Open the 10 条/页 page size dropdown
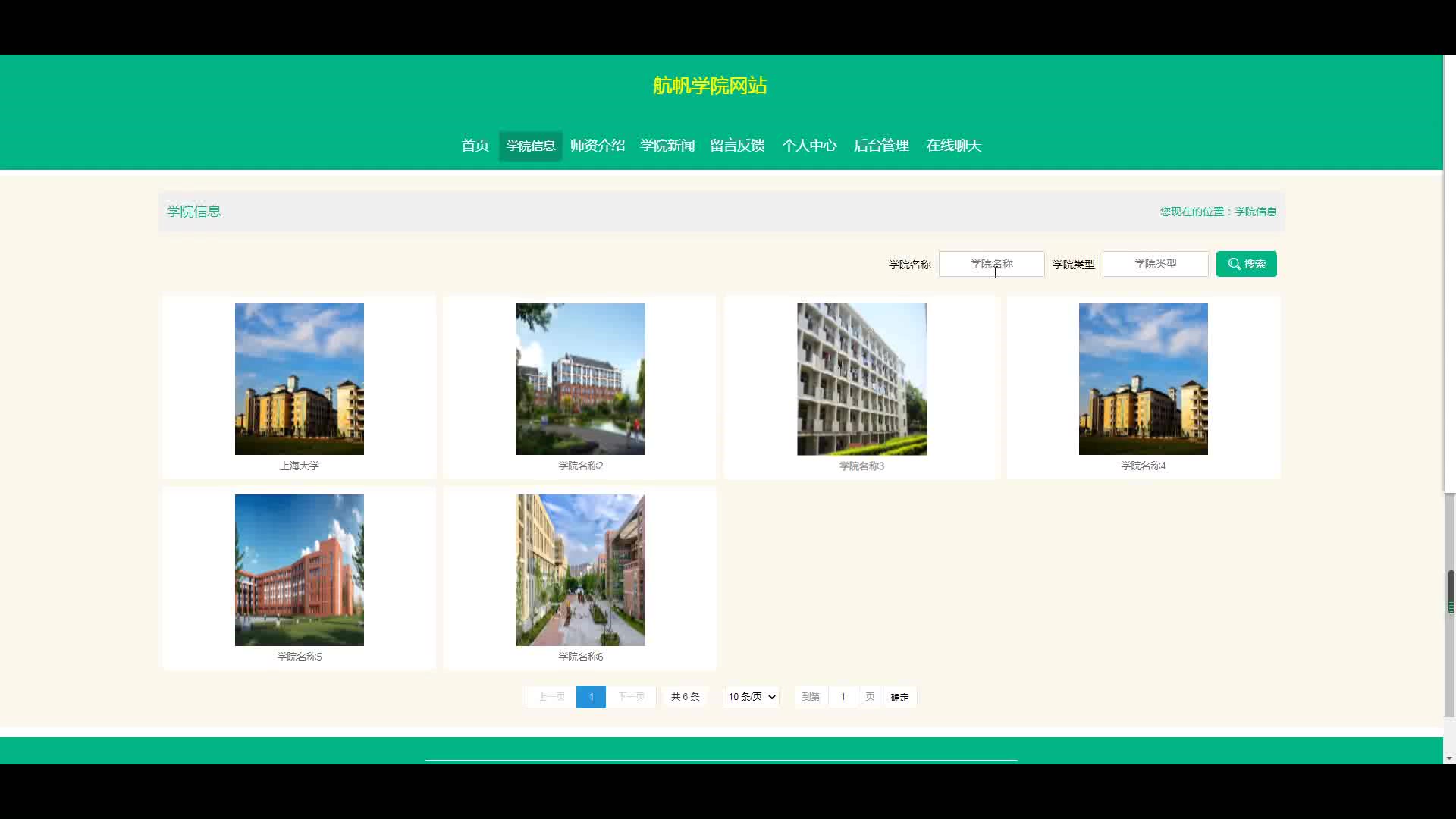 751,697
